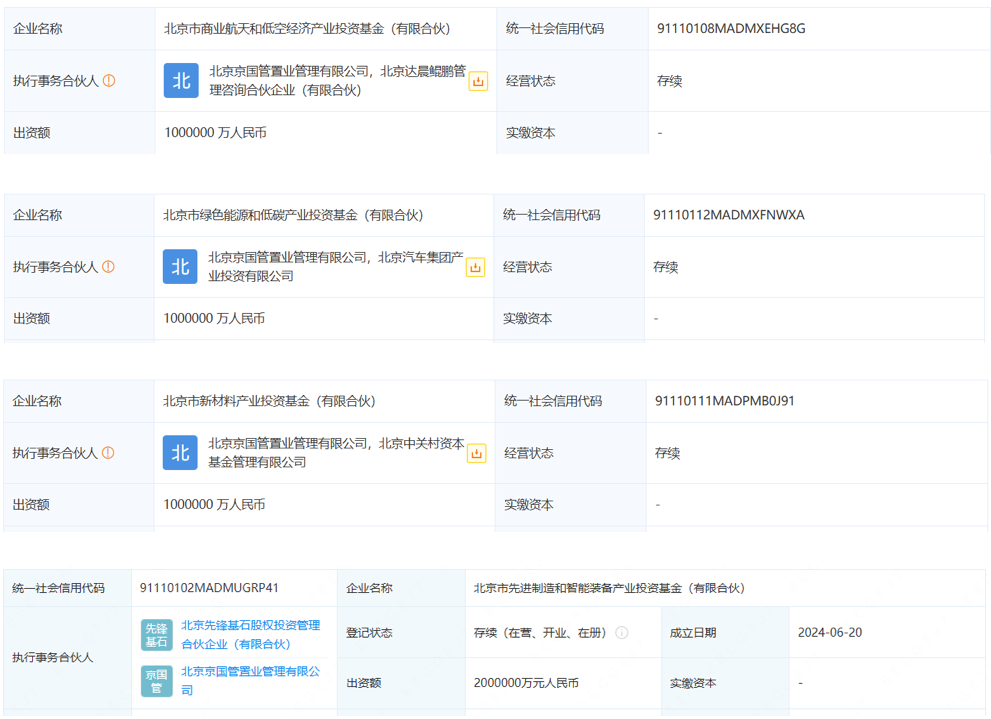Click the 先锋基石 company logo icon
The width and height of the screenshot is (991, 719).
(156, 634)
